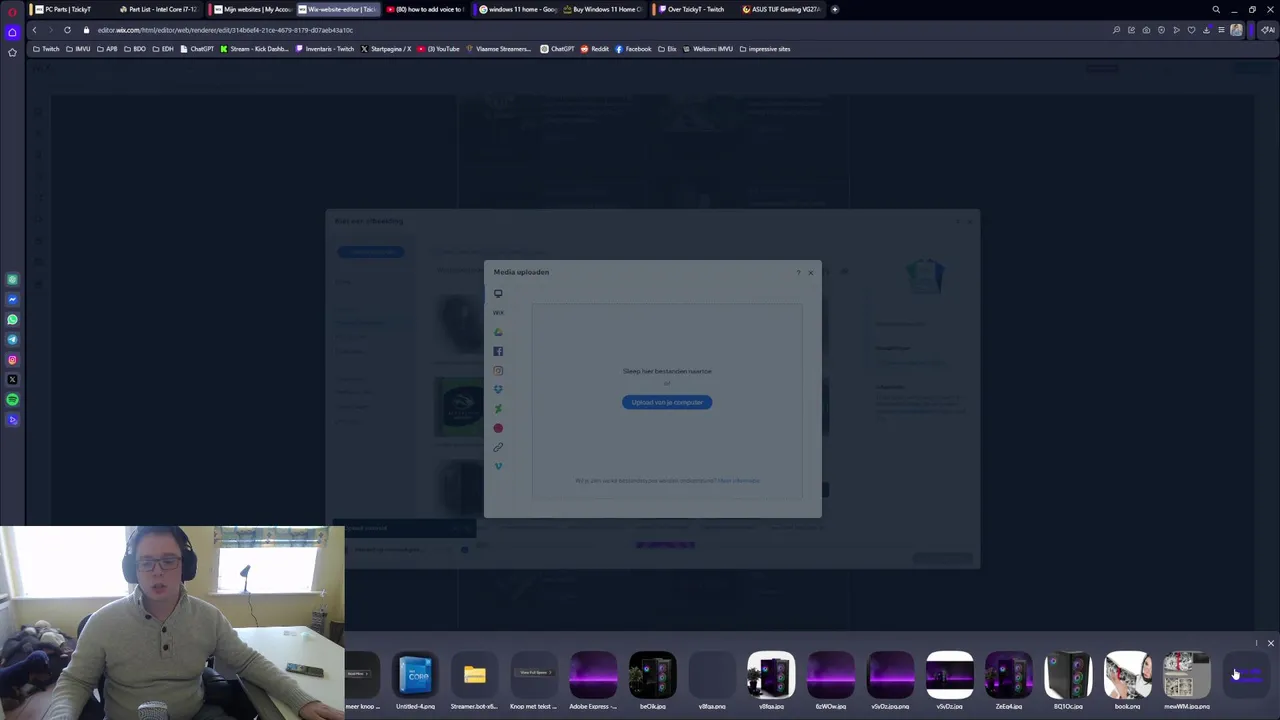Open the YouTube bookmark
The width and height of the screenshot is (1280, 720).
(439, 49)
